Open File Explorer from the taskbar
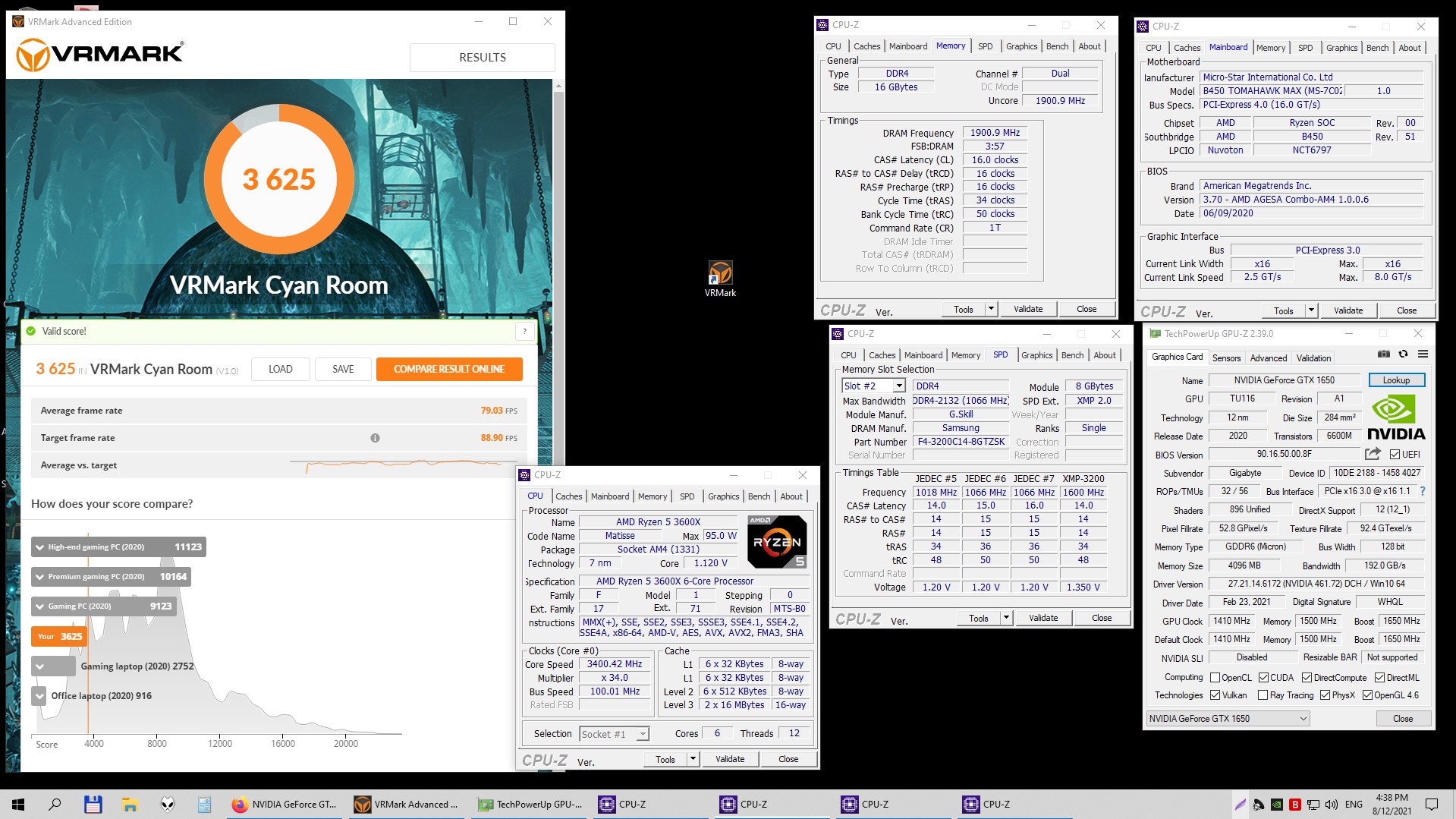The image size is (1456, 819). (x=130, y=805)
